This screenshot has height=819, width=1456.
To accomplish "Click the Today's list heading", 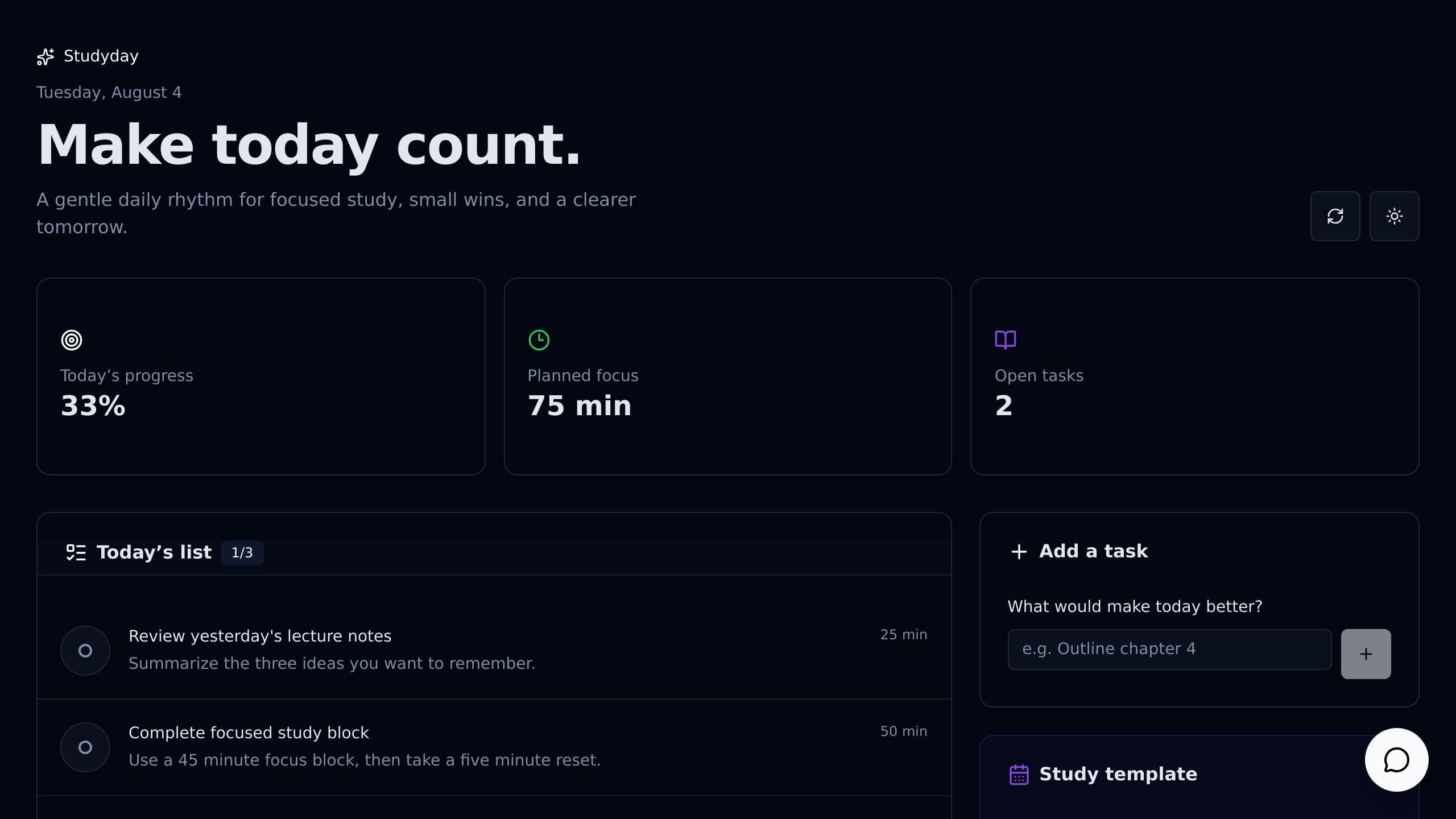I will (154, 552).
